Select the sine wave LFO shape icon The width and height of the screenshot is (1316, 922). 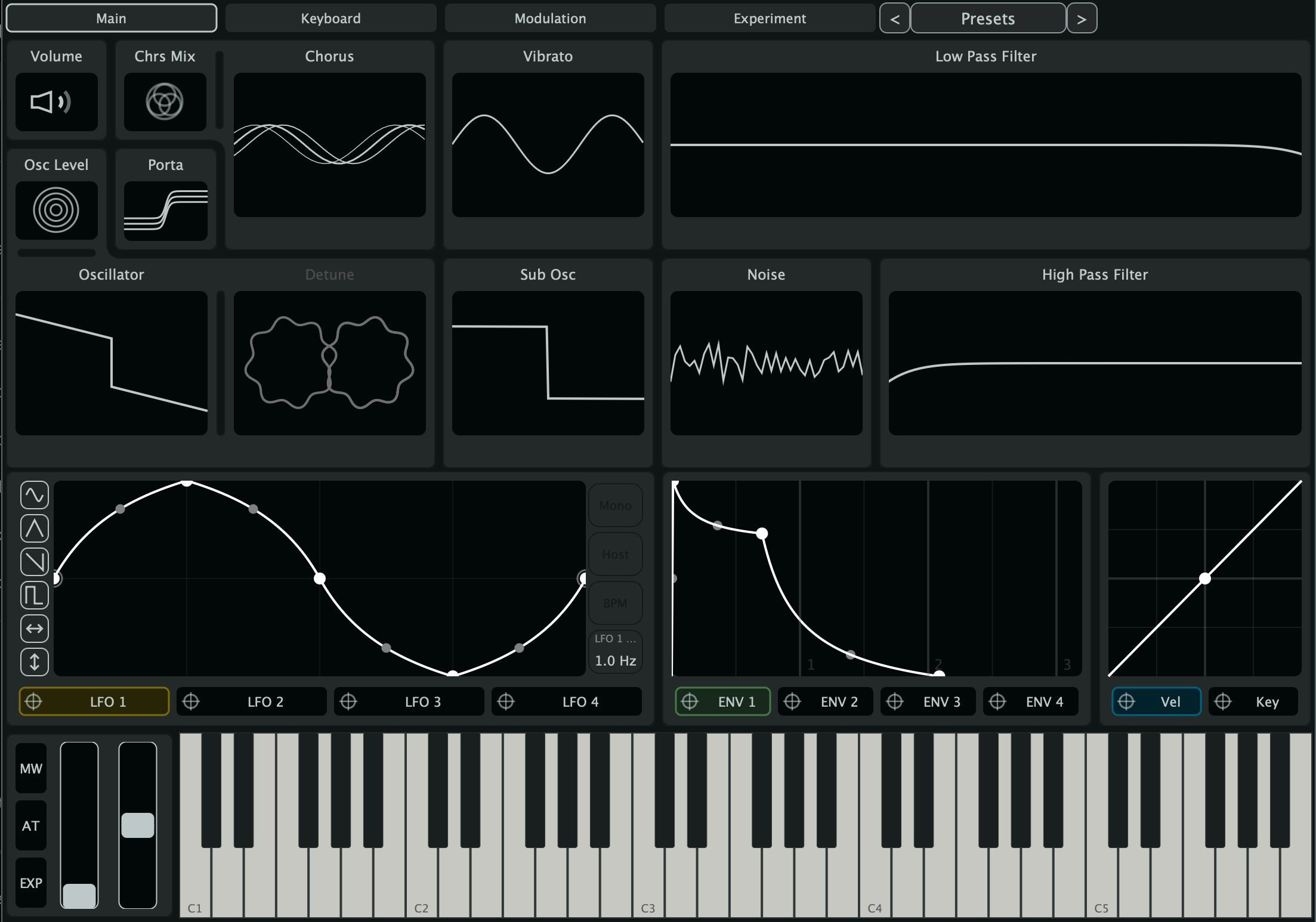point(34,494)
